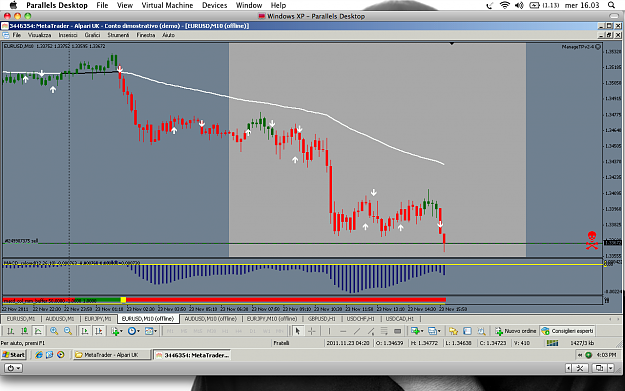The width and height of the screenshot is (625, 391).
Task: Open the indicators list green plus icon
Action: click(115, 331)
